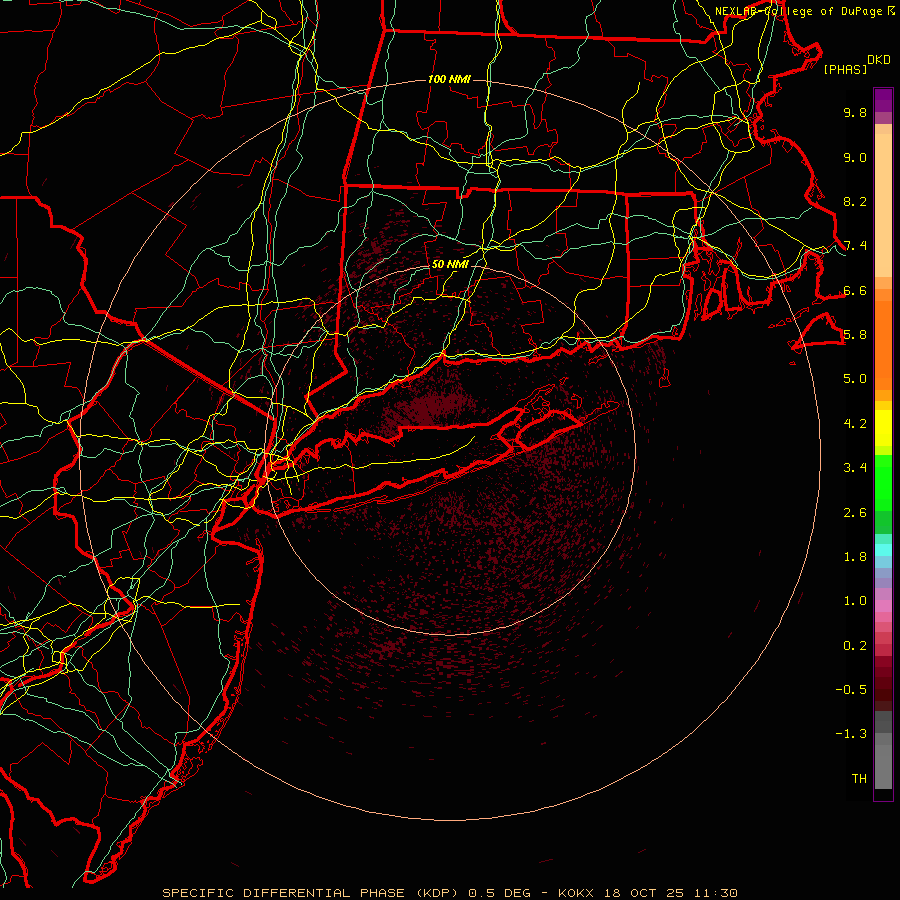
Task: Pick the purple swatch at top of legend
Action: [x=883, y=100]
